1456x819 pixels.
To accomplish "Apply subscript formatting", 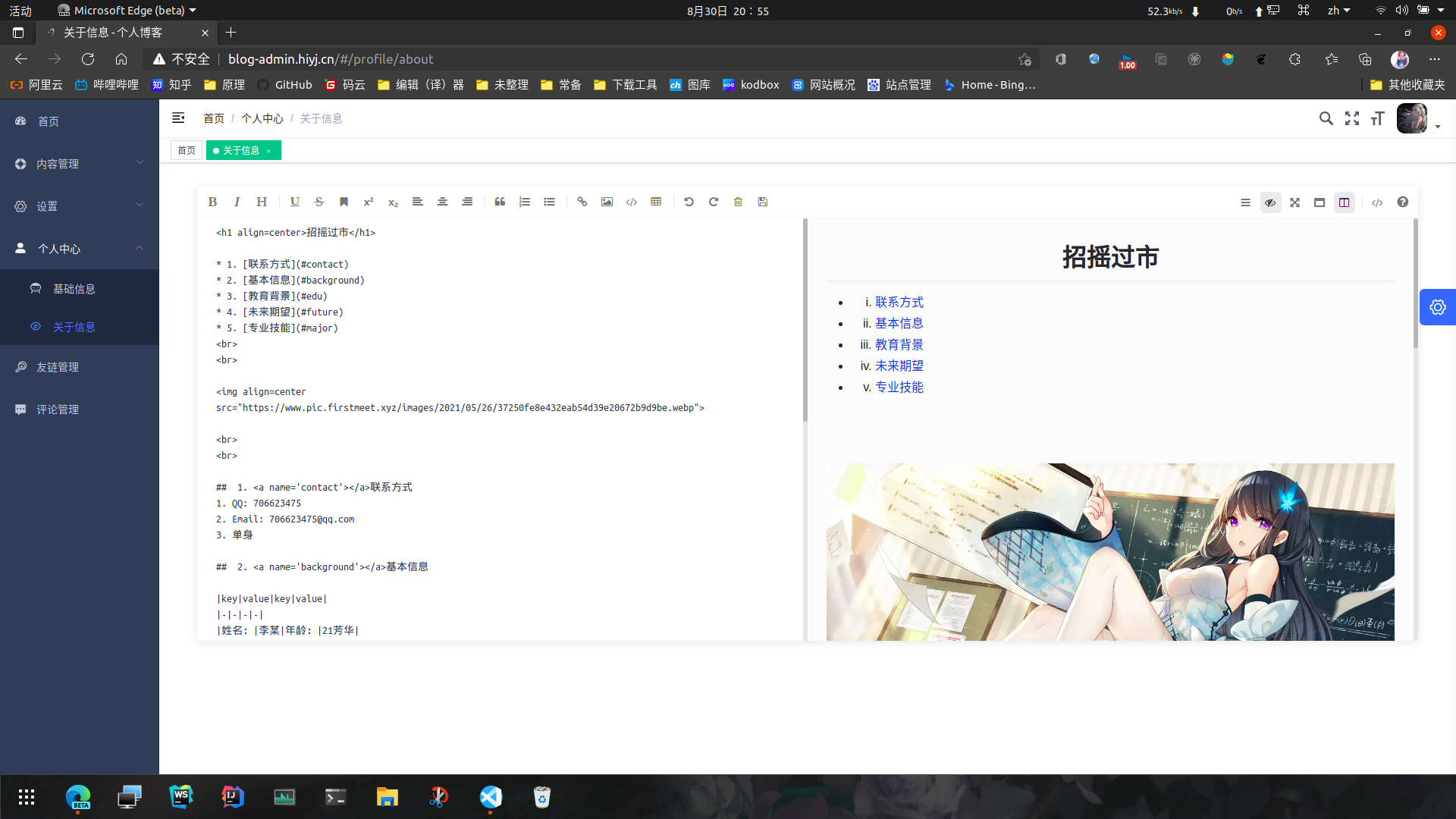I will (393, 202).
